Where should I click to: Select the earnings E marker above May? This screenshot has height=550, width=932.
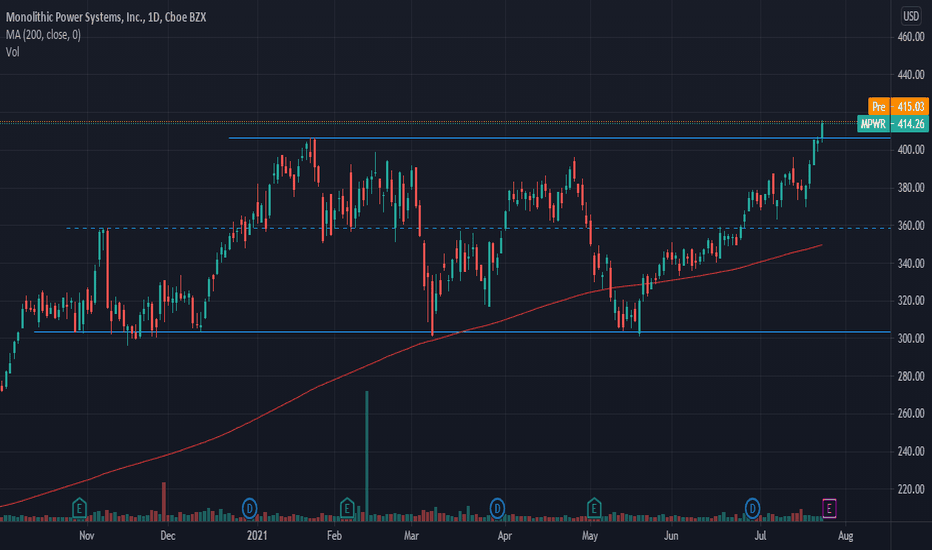click(x=594, y=508)
